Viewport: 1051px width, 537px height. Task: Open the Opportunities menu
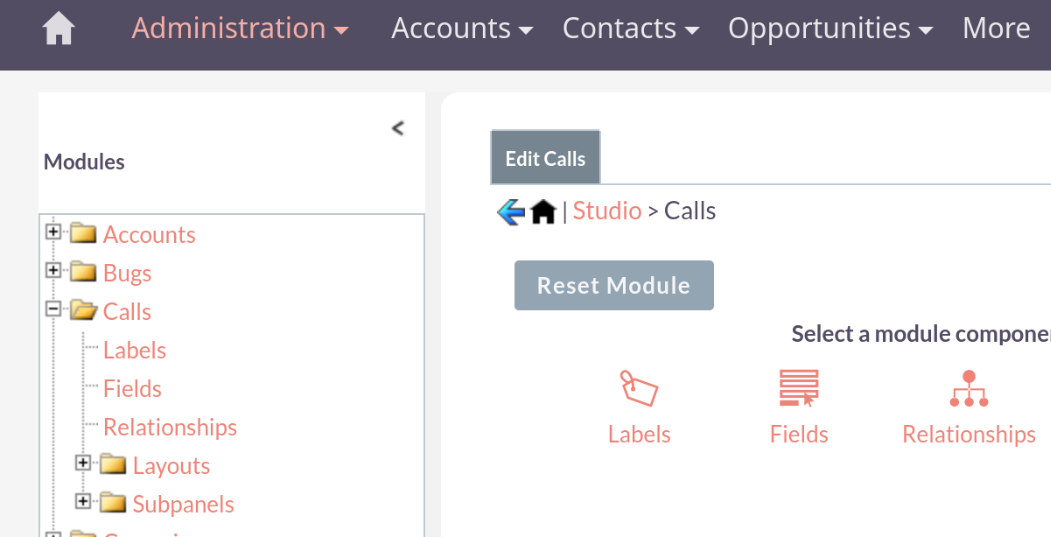click(x=830, y=28)
